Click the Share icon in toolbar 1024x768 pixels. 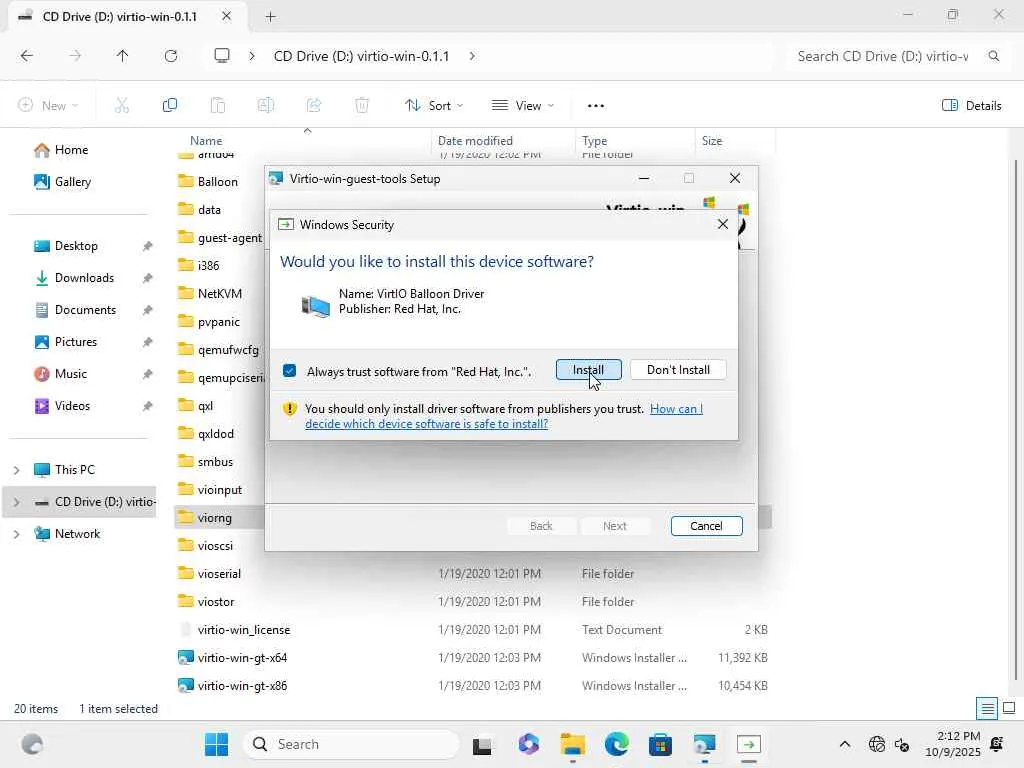click(x=314, y=105)
